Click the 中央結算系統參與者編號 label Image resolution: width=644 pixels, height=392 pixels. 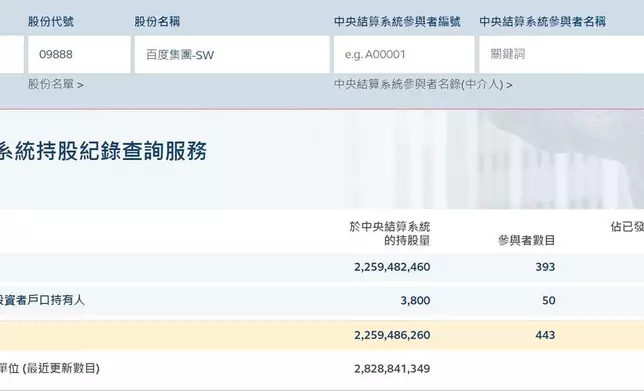coord(397,21)
